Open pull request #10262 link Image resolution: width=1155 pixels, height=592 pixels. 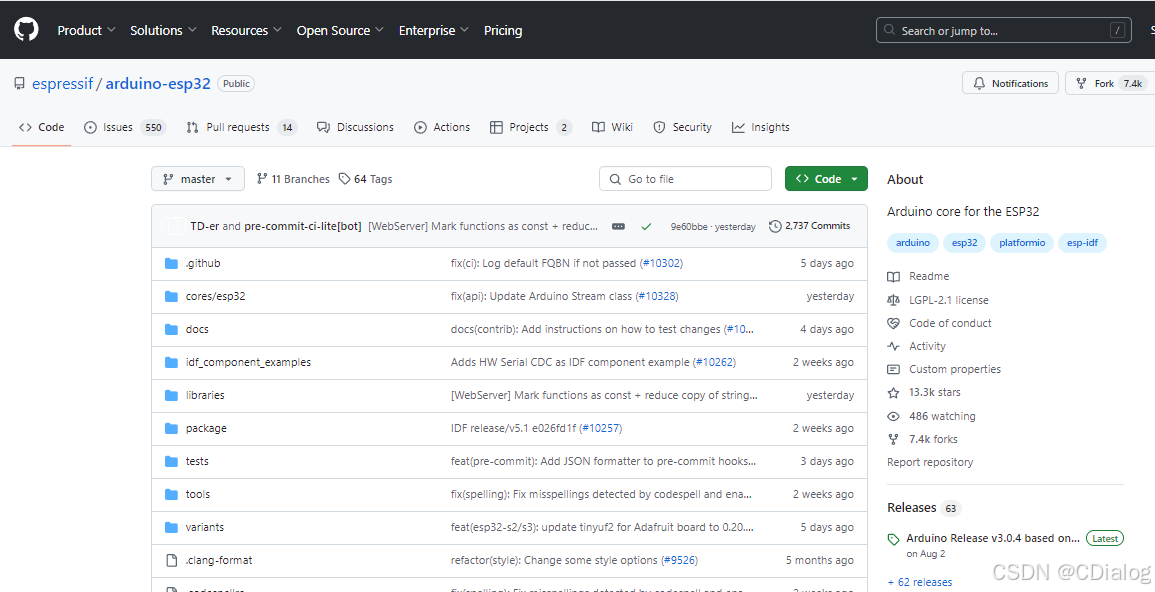point(714,362)
